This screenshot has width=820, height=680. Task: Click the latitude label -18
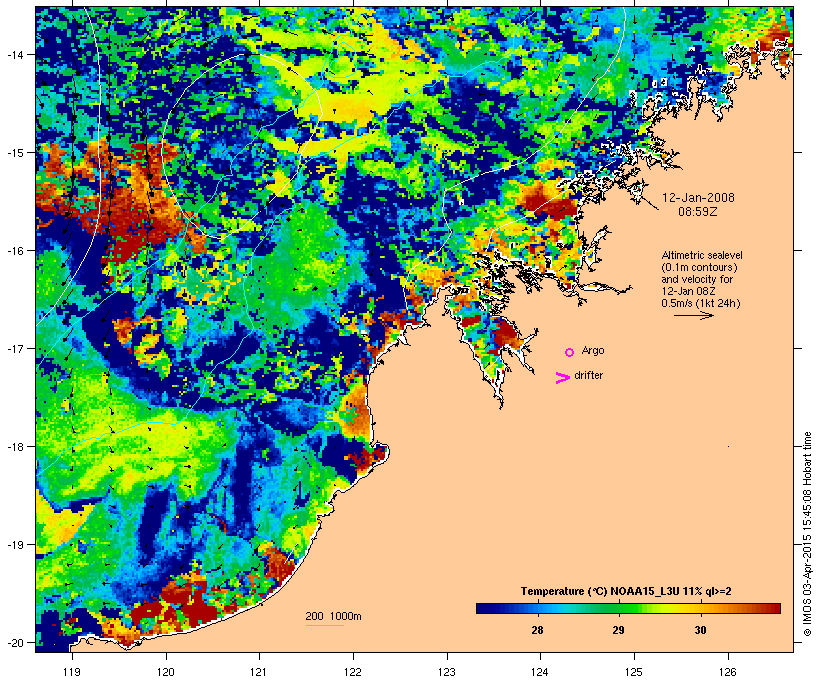click(x=14, y=447)
